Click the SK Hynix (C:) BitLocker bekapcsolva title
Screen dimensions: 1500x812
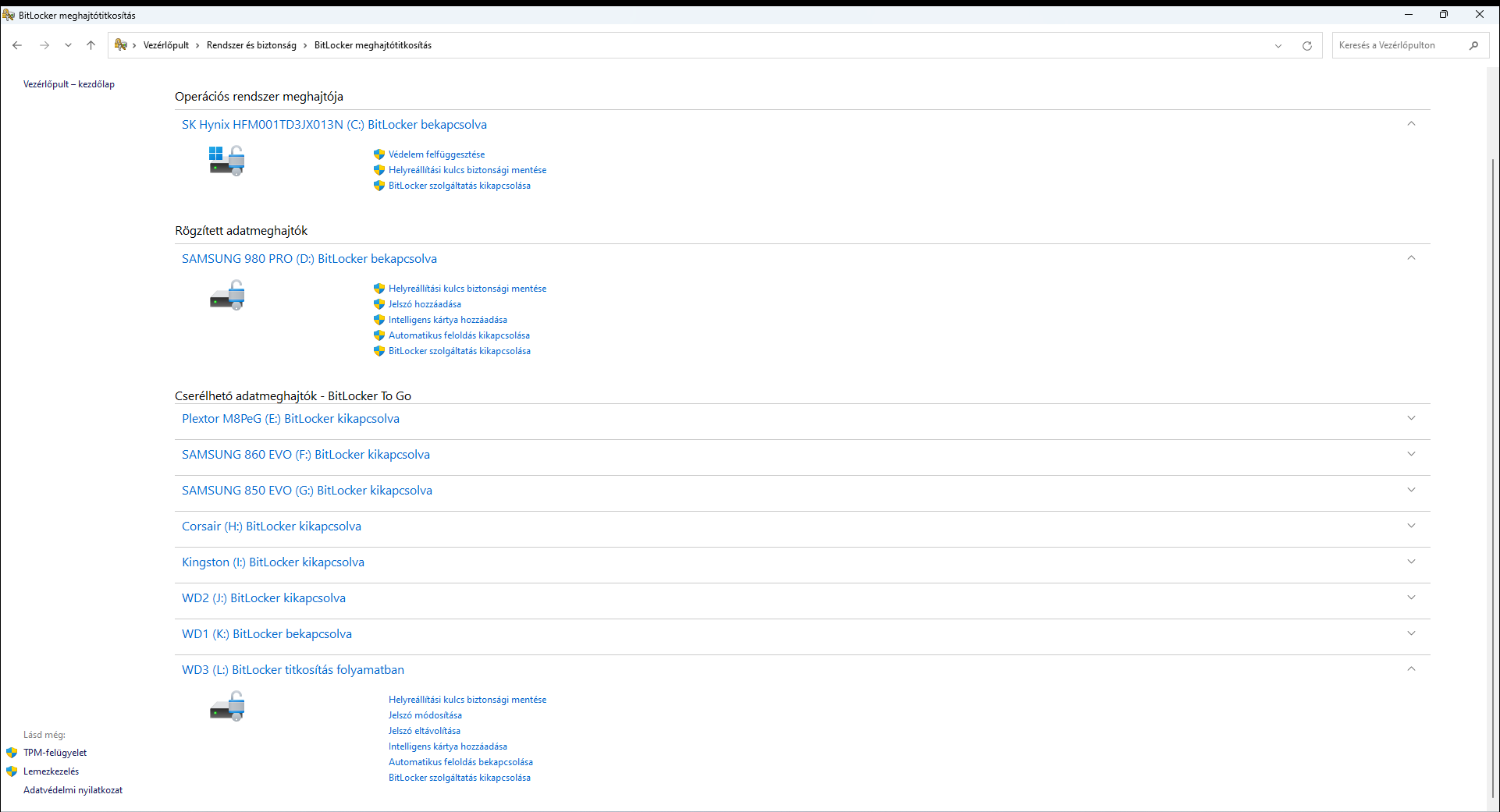tap(334, 125)
